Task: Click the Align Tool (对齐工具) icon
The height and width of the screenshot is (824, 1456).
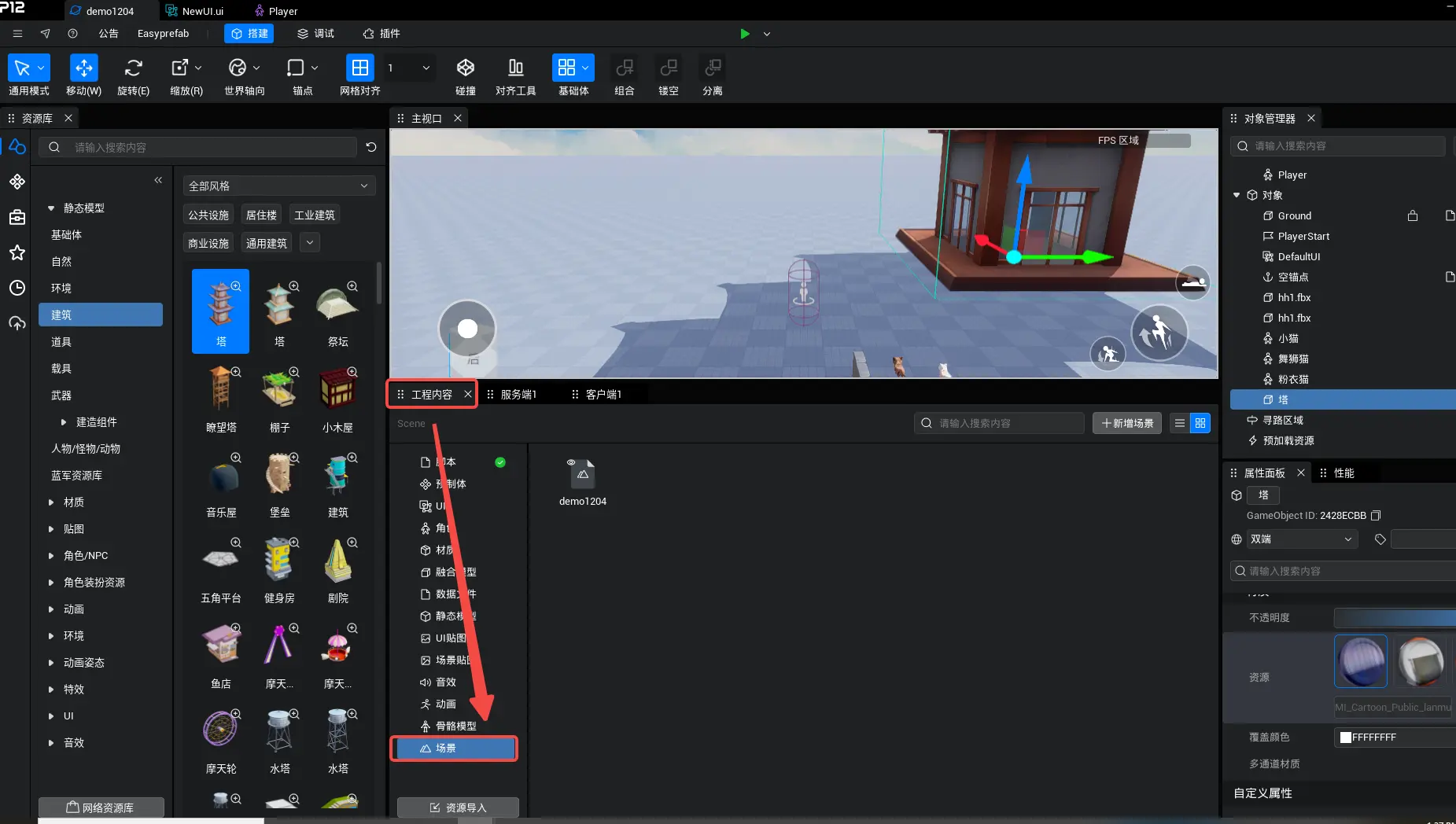Action: point(515,68)
